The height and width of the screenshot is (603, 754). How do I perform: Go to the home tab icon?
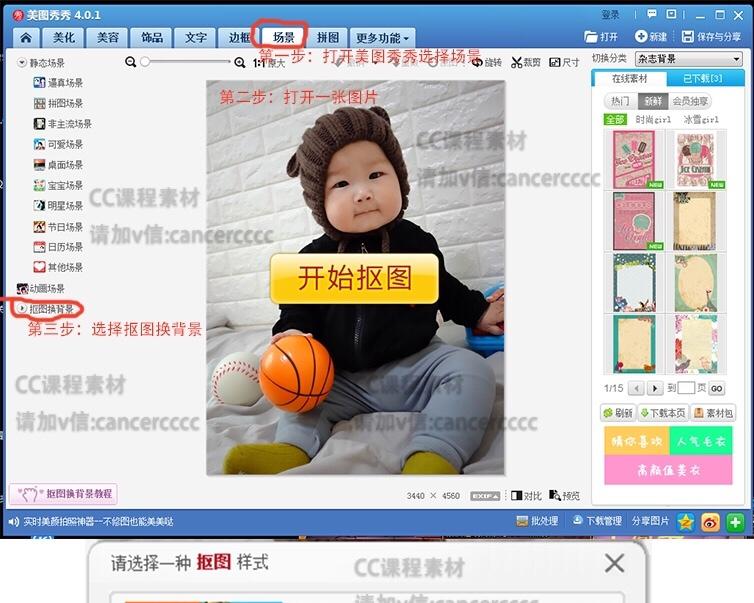[26, 37]
